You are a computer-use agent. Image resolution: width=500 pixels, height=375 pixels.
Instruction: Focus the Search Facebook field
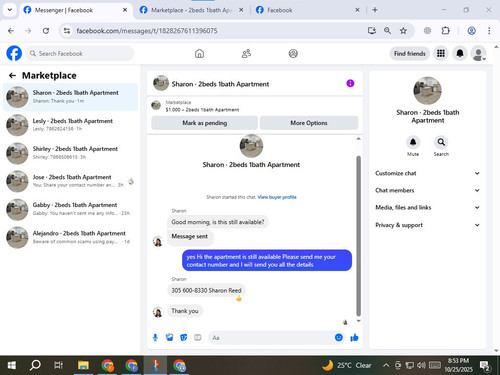[x=80, y=53]
